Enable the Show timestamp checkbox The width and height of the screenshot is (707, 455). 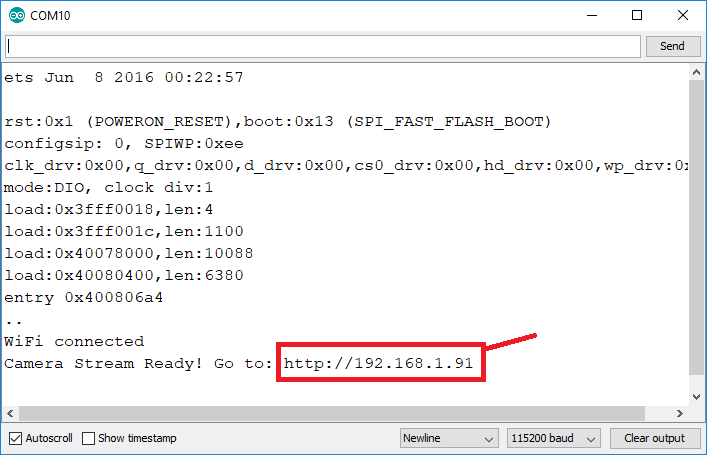point(89,438)
